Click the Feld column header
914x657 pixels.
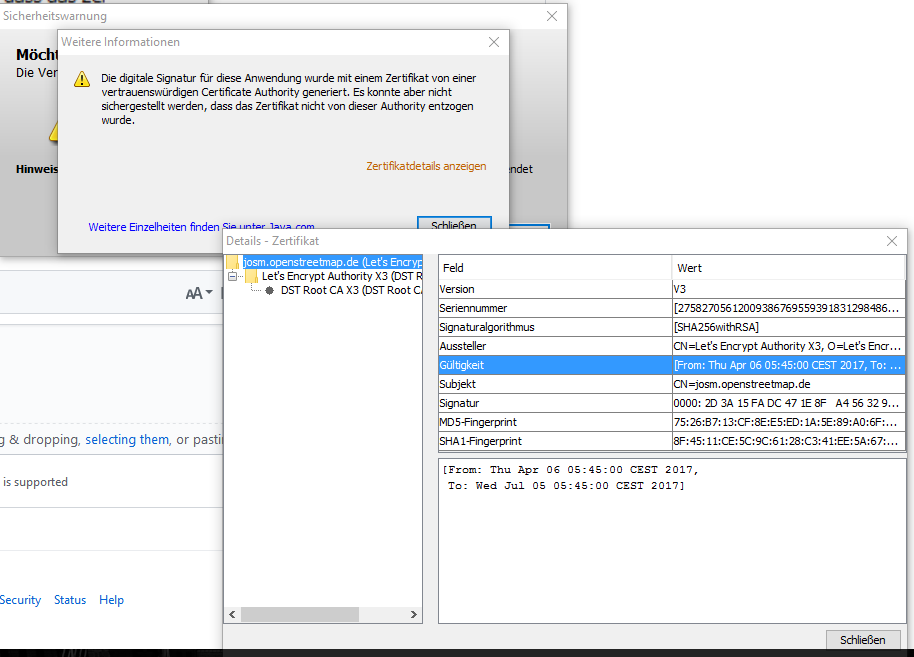(554, 268)
